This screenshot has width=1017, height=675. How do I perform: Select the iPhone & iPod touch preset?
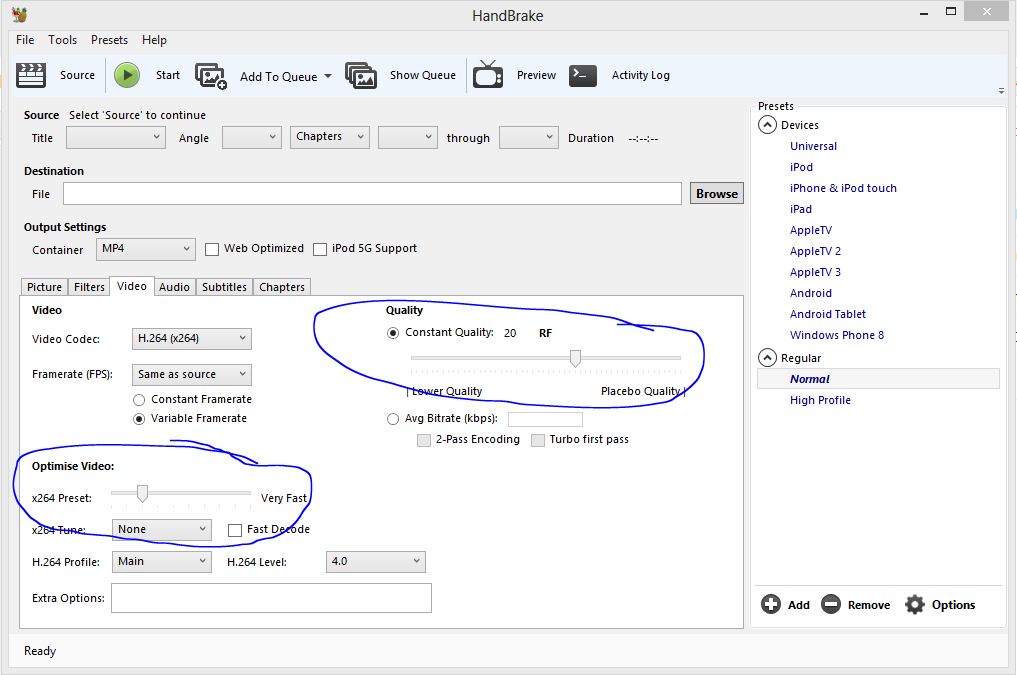(843, 188)
